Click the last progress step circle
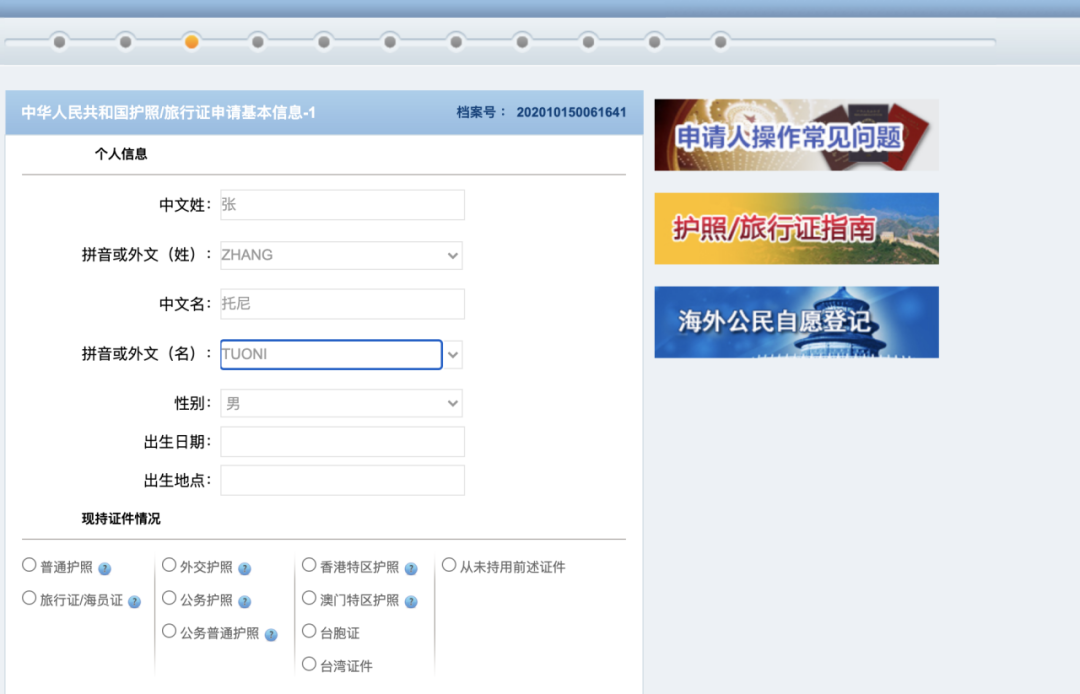The image size is (1080, 694). point(719,42)
